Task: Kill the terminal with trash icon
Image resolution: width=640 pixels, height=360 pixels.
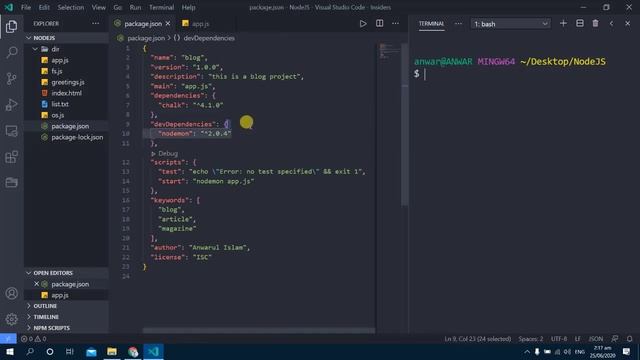Action: 596,24
